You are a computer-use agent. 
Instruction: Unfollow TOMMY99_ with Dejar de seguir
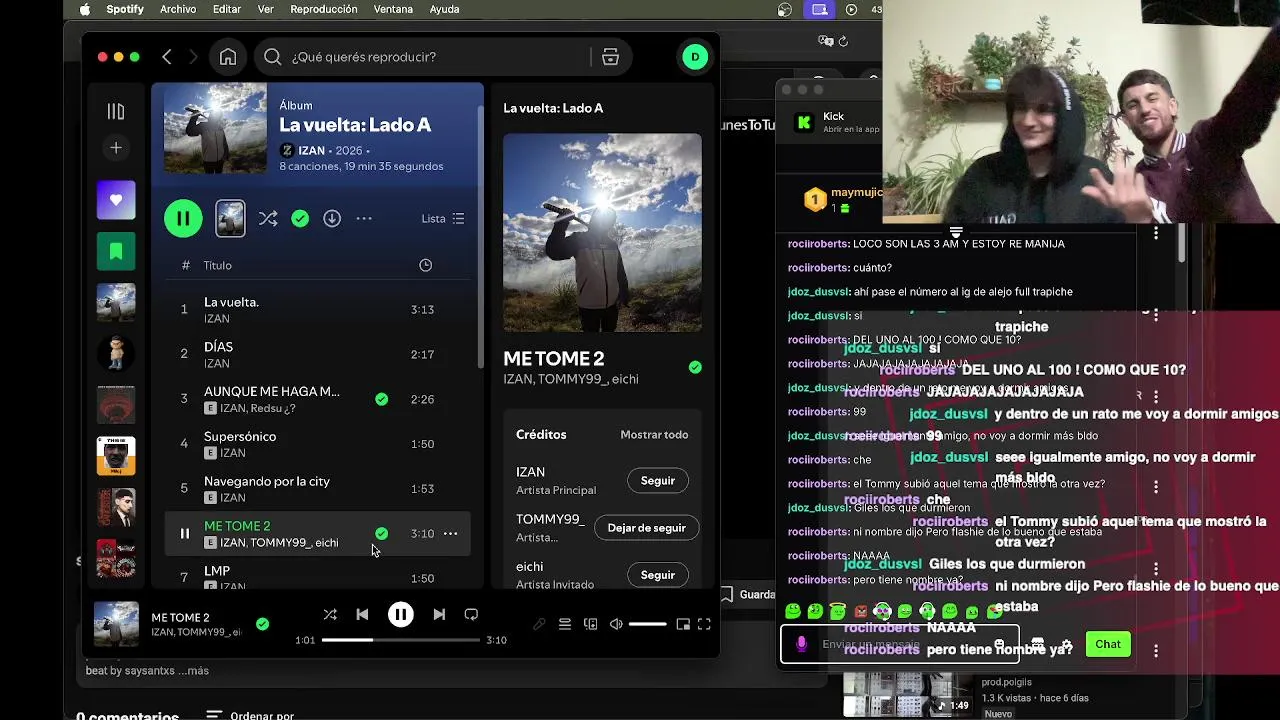click(646, 528)
